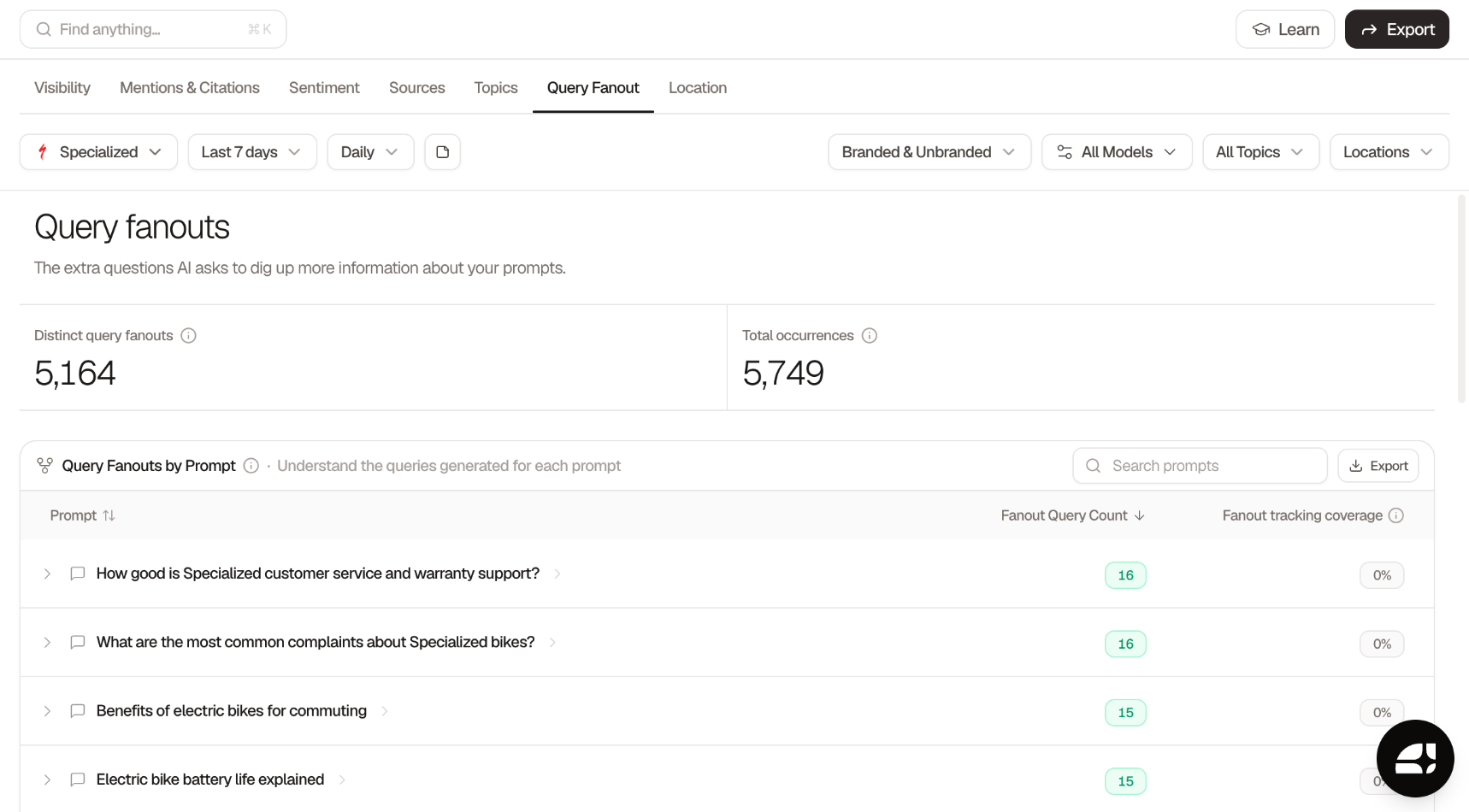Click chat icon for electric bikes commuting prompt
This screenshot has width=1469, height=812.
78,711
